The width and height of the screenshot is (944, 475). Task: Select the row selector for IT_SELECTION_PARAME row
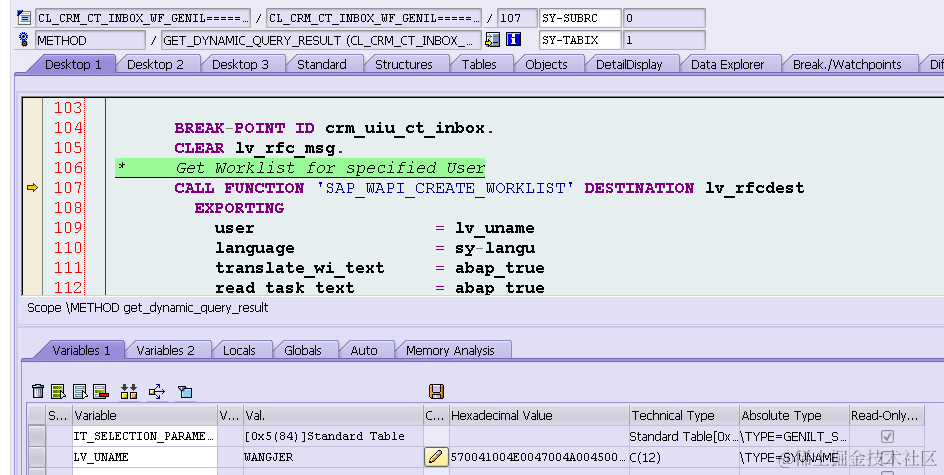click(37, 436)
